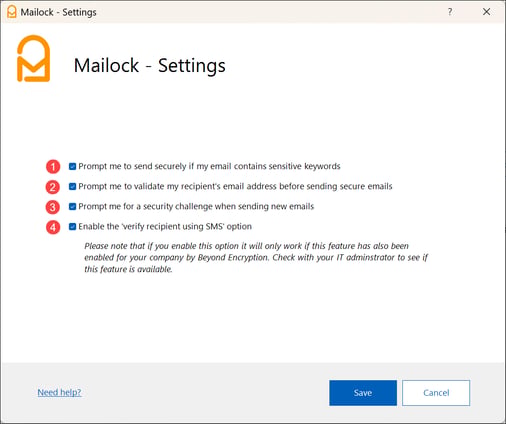
Task: Cancel the settings dialog
Action: click(x=436, y=393)
